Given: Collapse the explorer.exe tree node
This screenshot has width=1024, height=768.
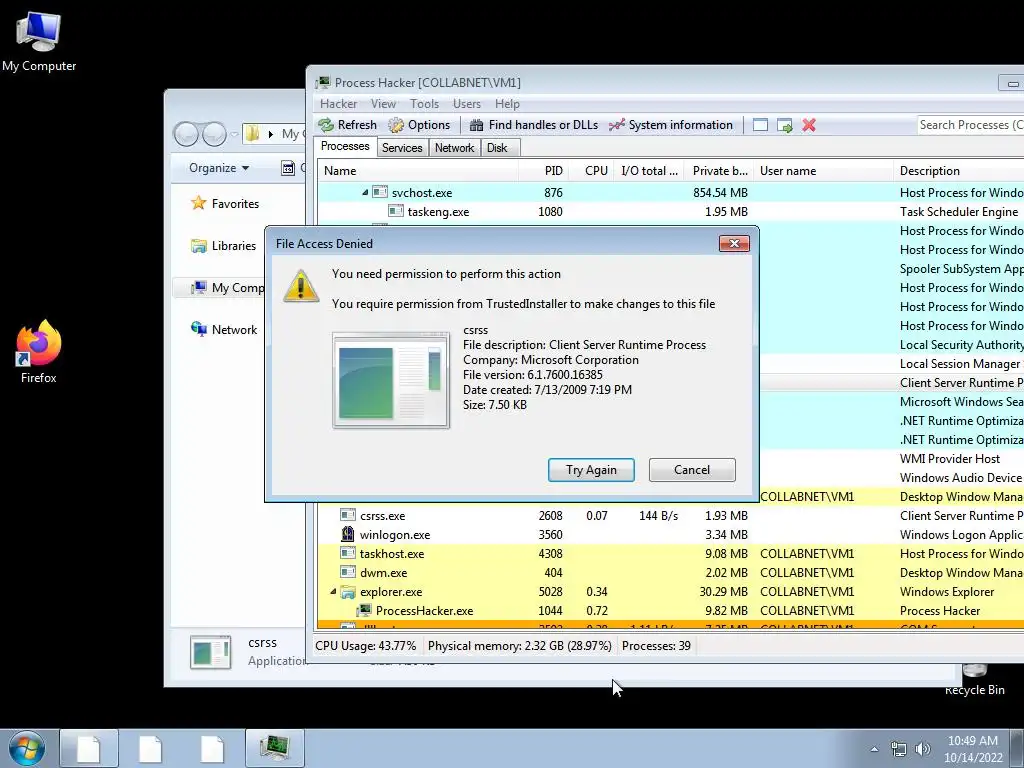Looking at the screenshot, I should click(333, 592).
